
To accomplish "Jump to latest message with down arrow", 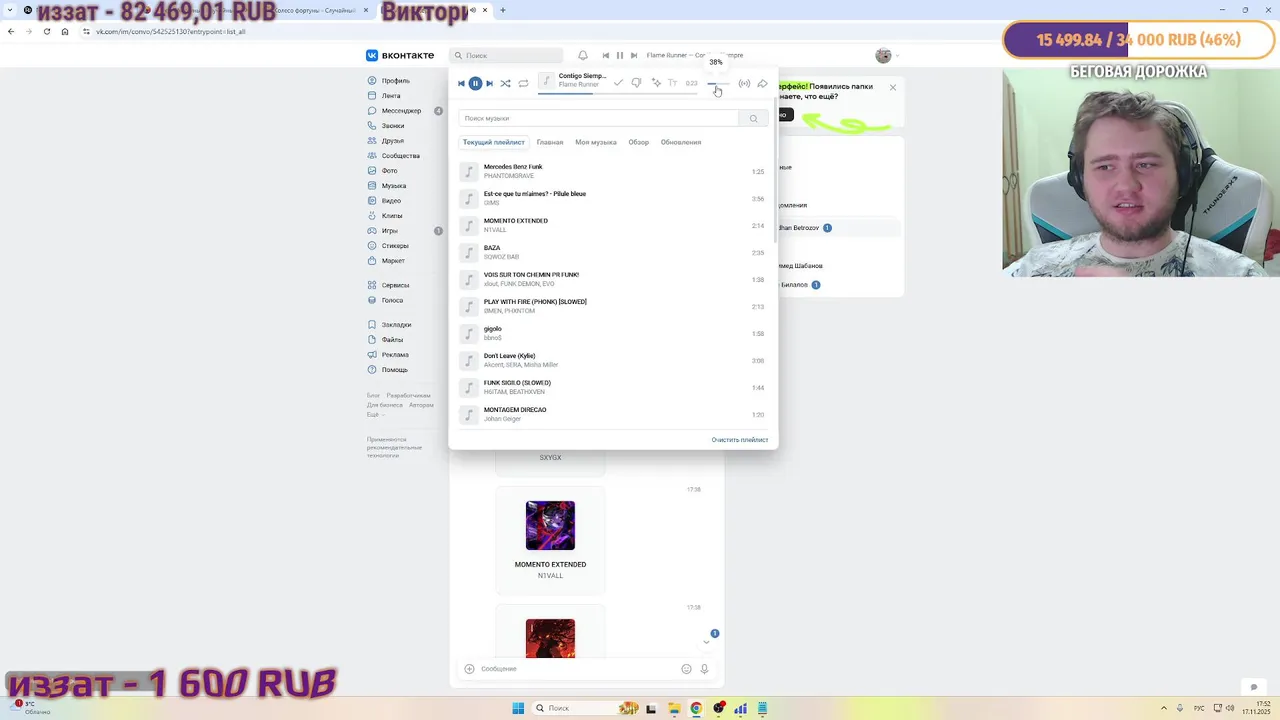I will (x=706, y=642).
